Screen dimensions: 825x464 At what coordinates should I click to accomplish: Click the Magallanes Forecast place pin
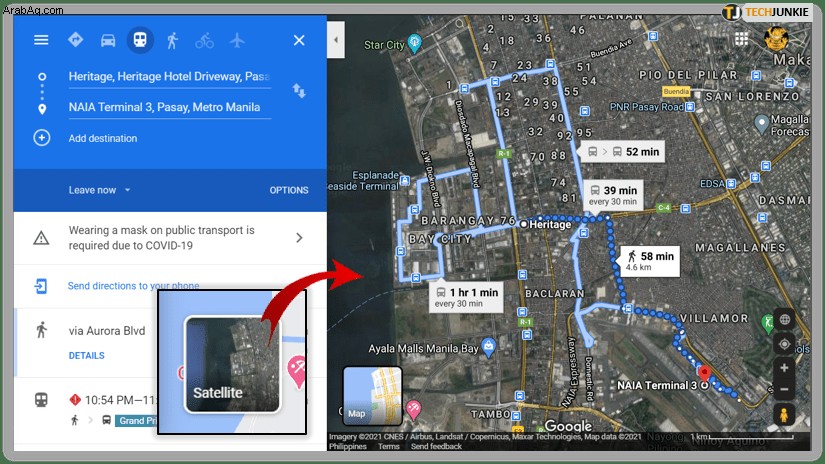[761, 125]
